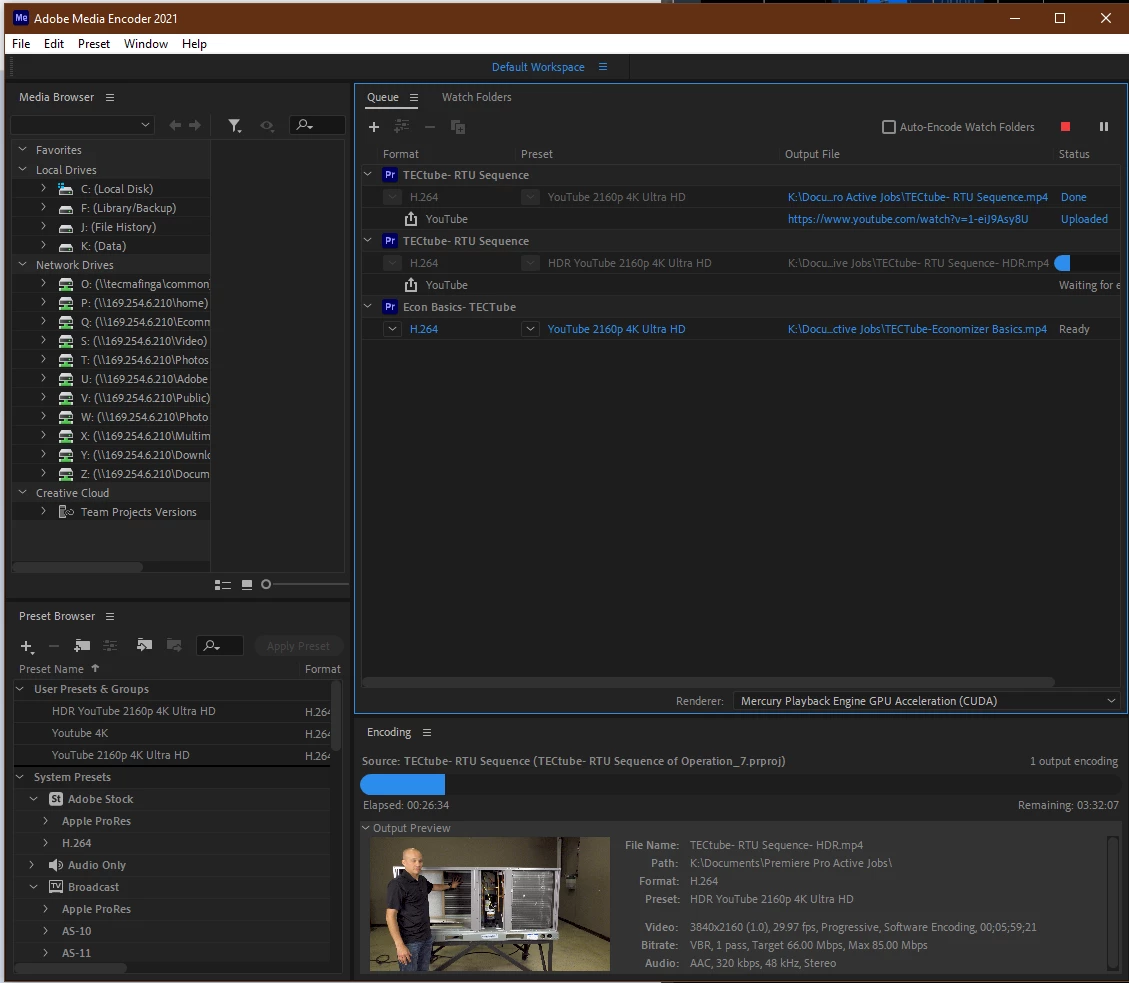Click the TECTube-Economizer Basics.mp4 output file link
This screenshot has height=983, width=1129.
point(917,329)
